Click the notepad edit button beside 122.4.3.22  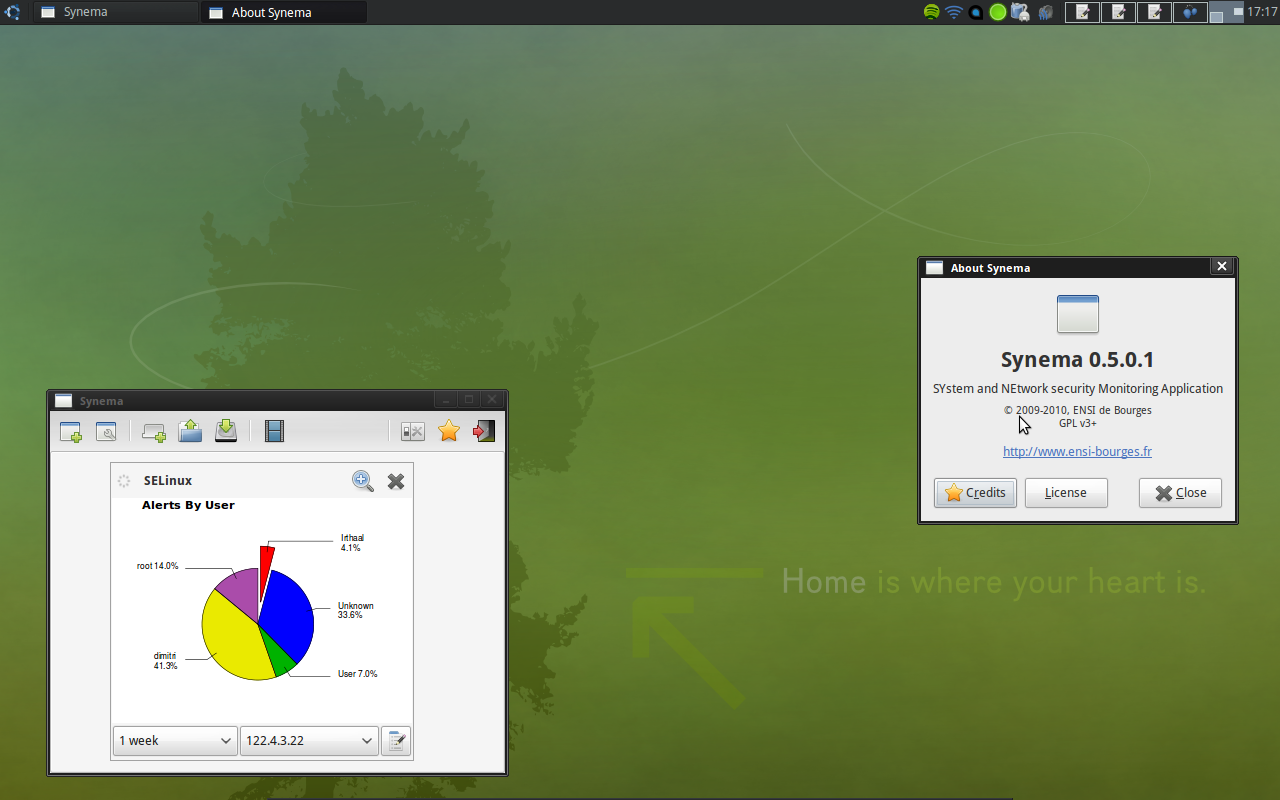pos(396,741)
